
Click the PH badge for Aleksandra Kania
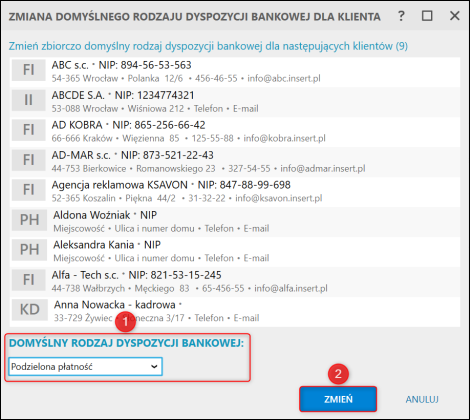tap(29, 250)
